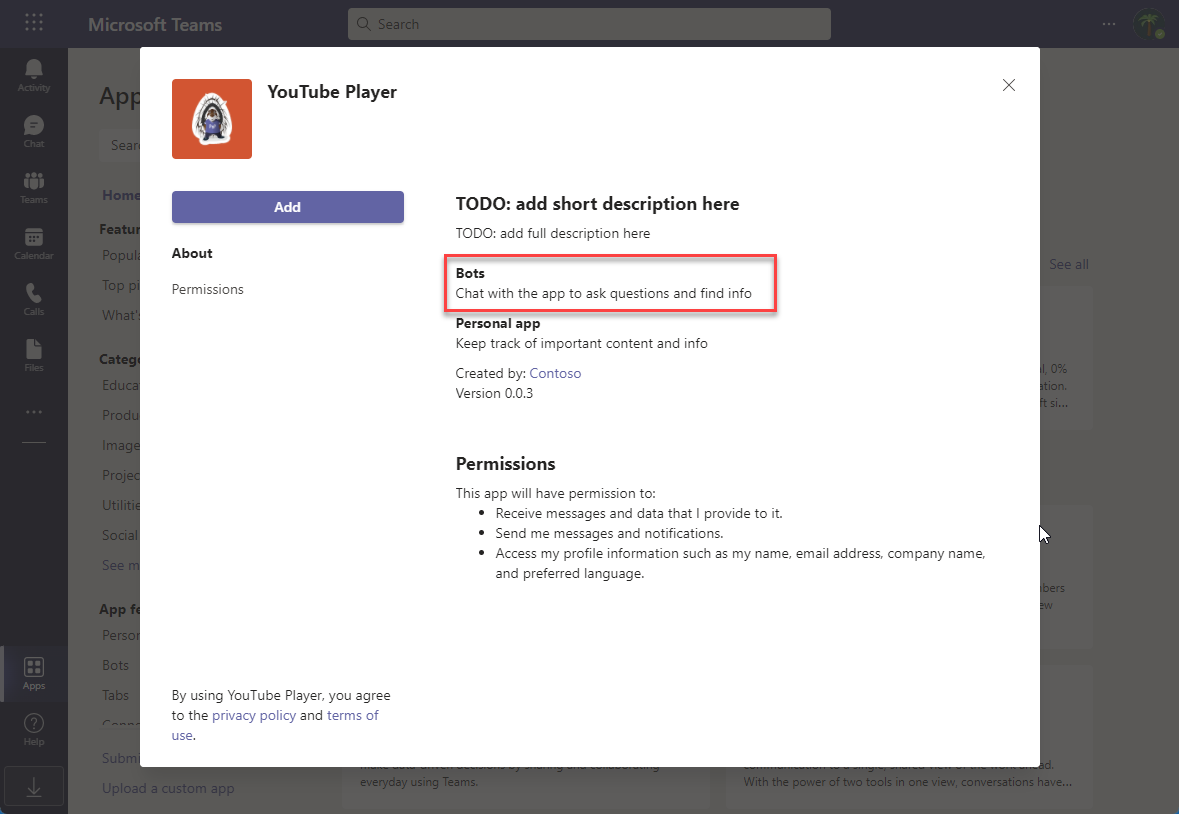Viewport: 1179px width, 814px height.
Task: Click the Microsoft Teams title
Action: 155,24
